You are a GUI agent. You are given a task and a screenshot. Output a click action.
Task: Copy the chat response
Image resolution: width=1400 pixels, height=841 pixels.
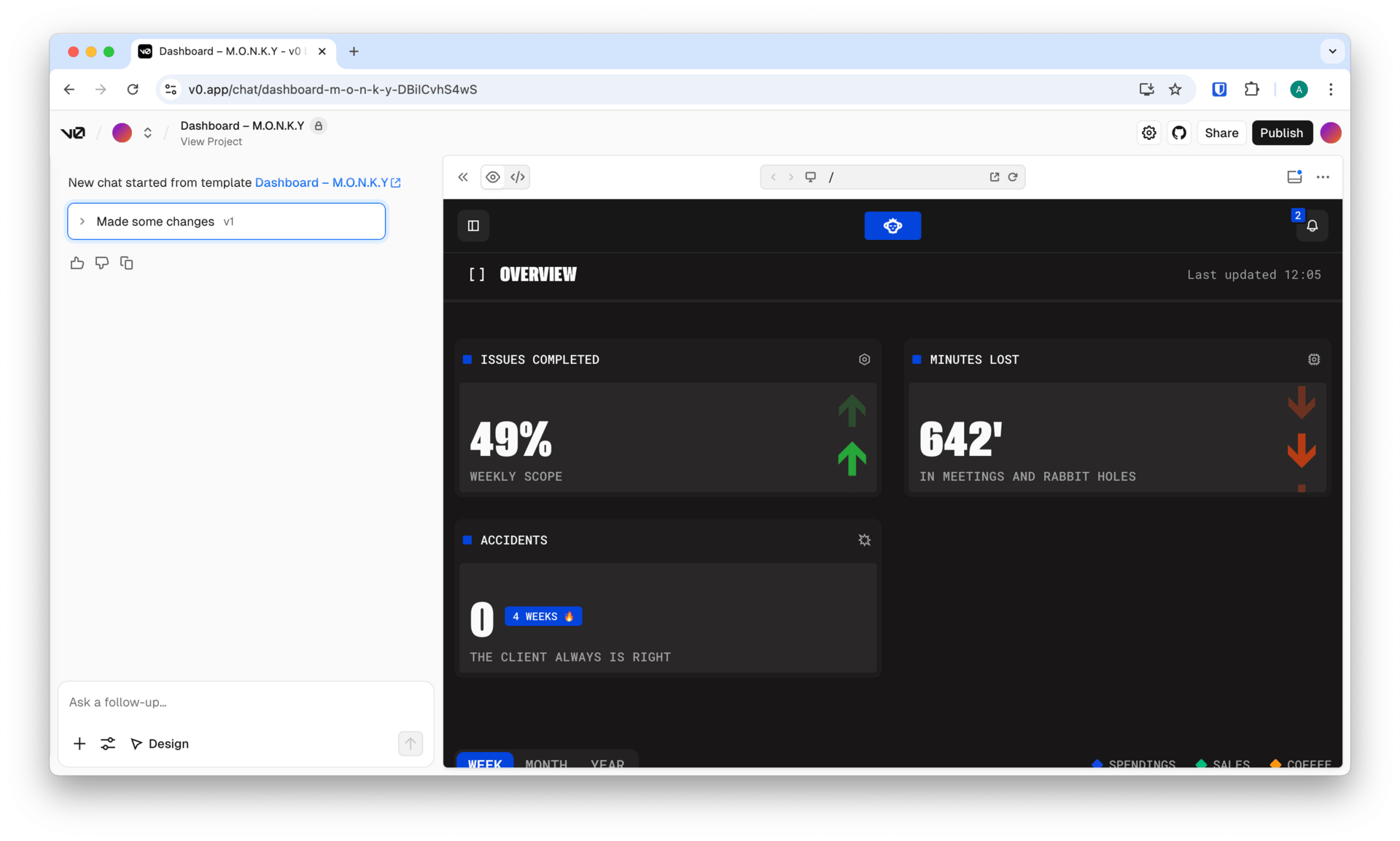coord(126,263)
